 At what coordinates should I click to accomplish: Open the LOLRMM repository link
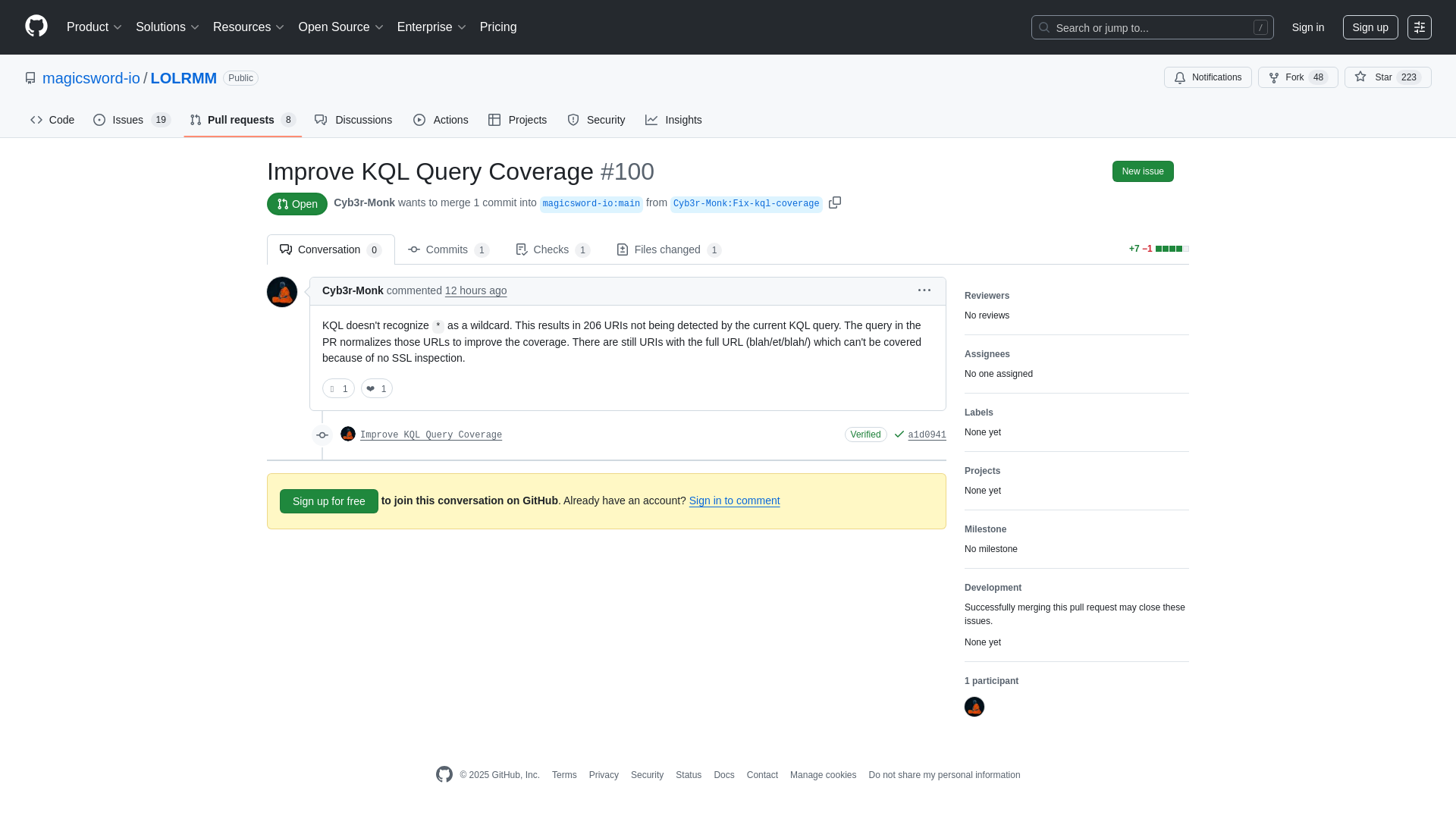coord(184,78)
